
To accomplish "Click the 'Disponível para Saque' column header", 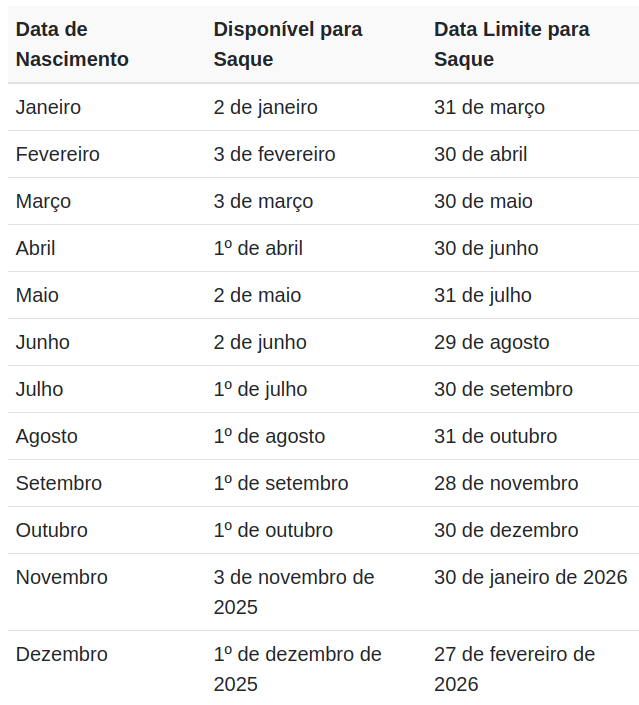I will tap(287, 44).
